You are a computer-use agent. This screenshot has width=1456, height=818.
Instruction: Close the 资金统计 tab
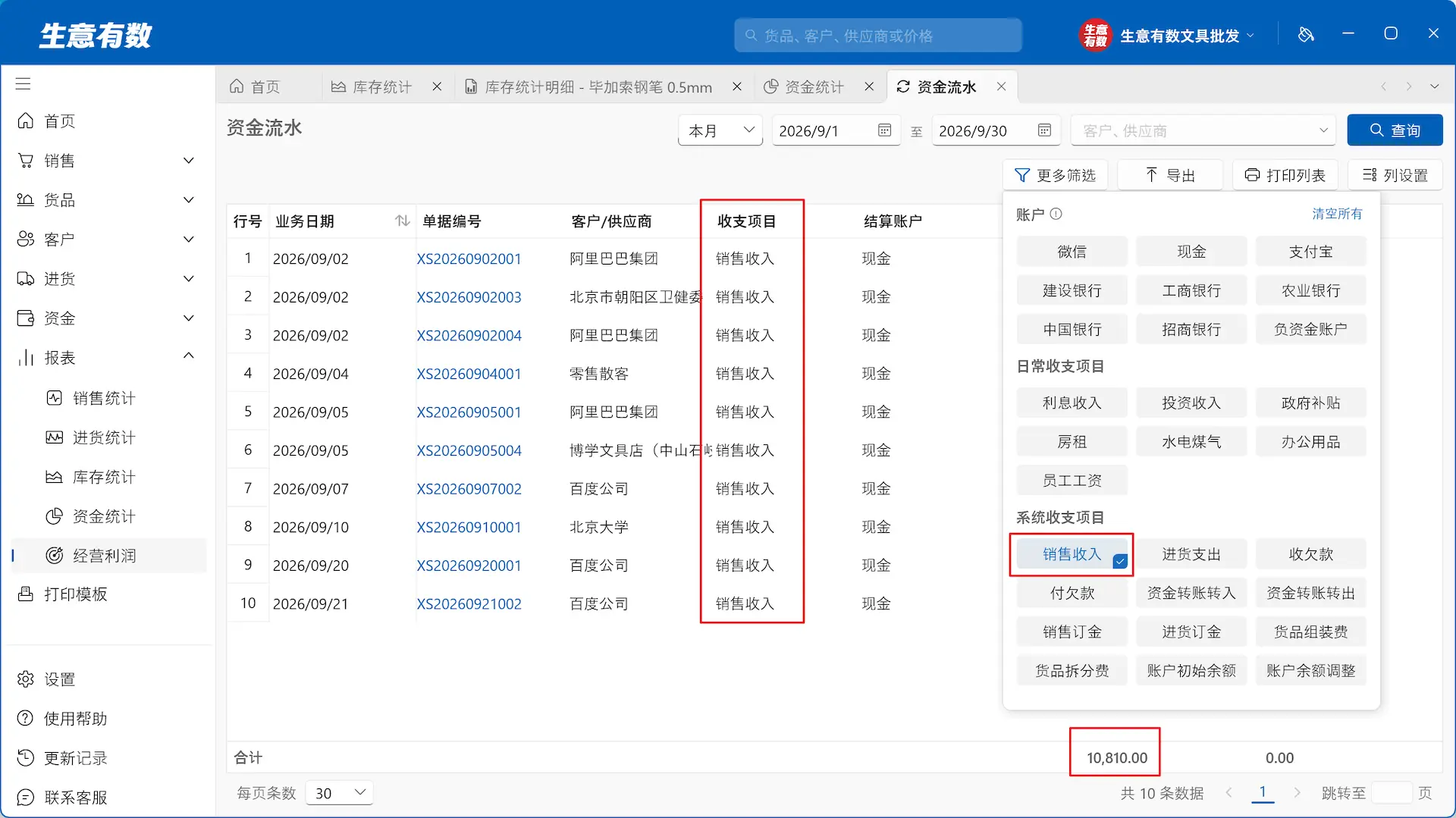pyautogui.click(x=869, y=86)
